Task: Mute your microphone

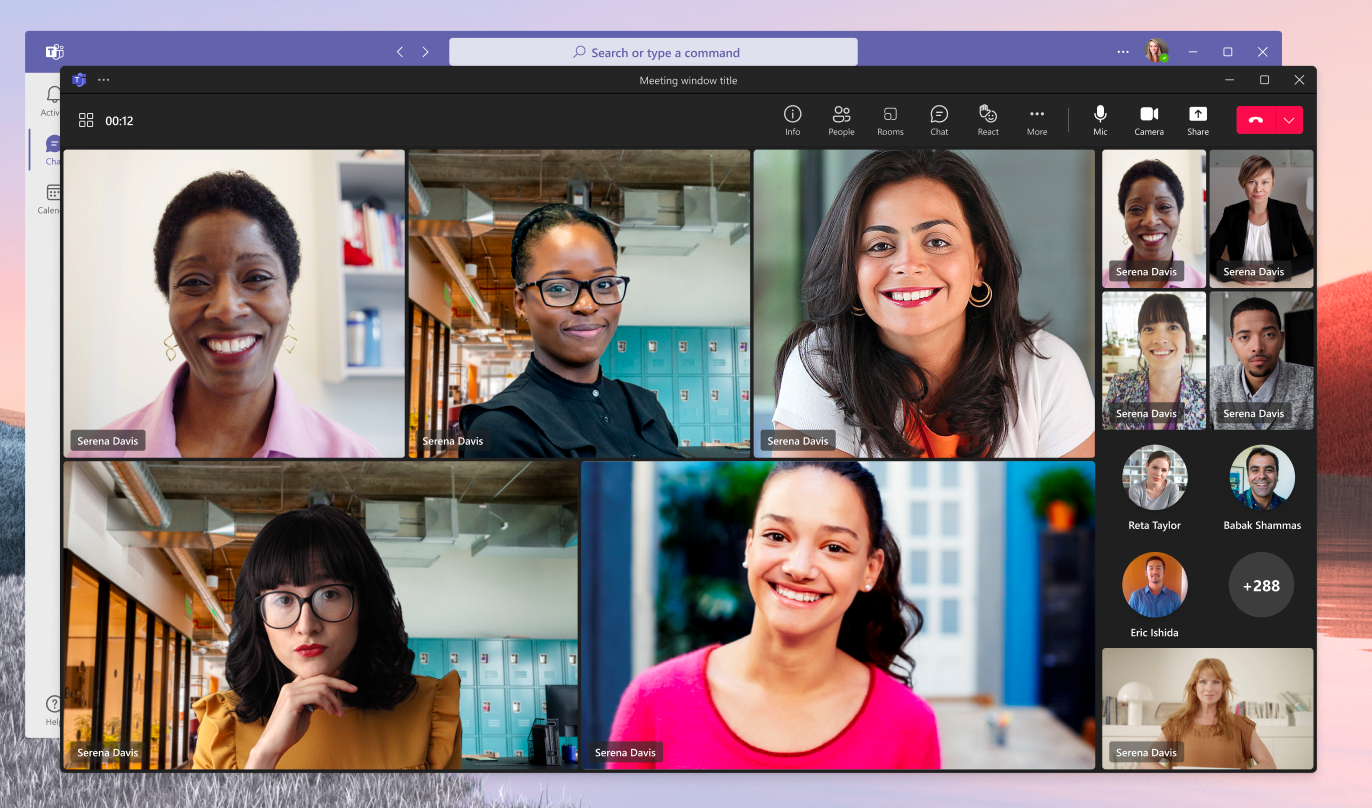Action: pyautogui.click(x=1100, y=119)
